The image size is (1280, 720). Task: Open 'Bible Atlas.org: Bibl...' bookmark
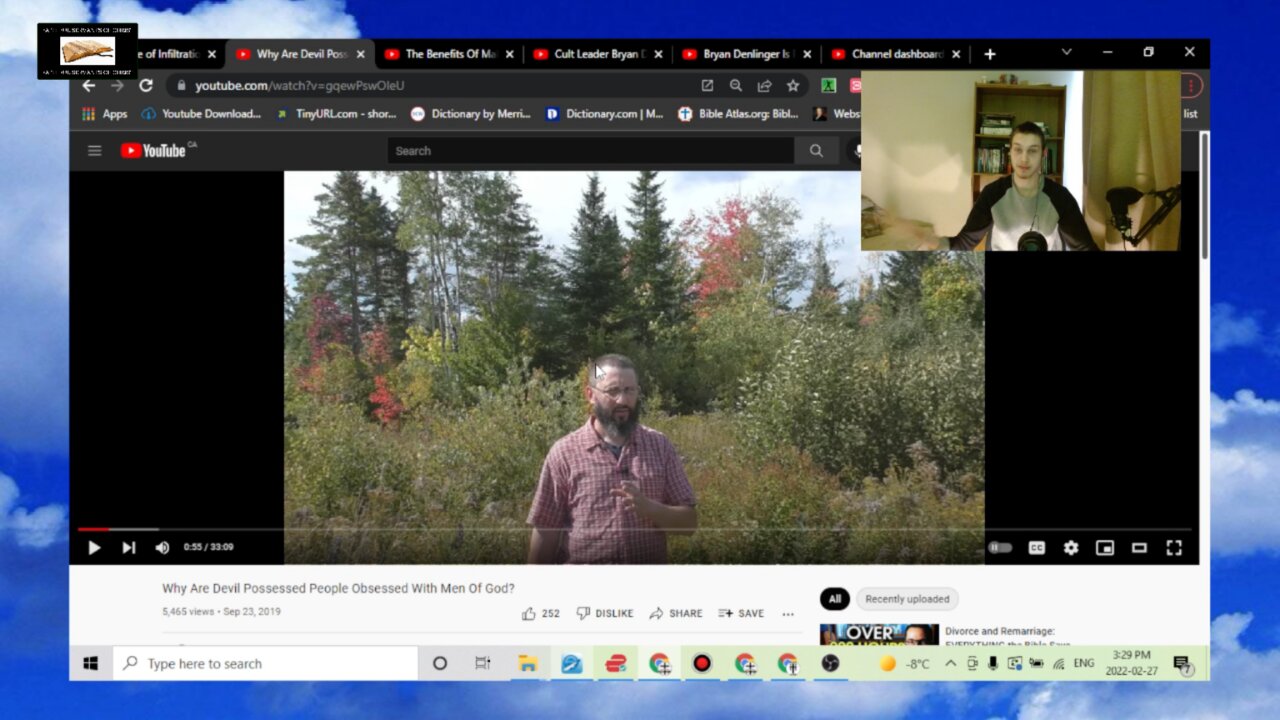738,114
